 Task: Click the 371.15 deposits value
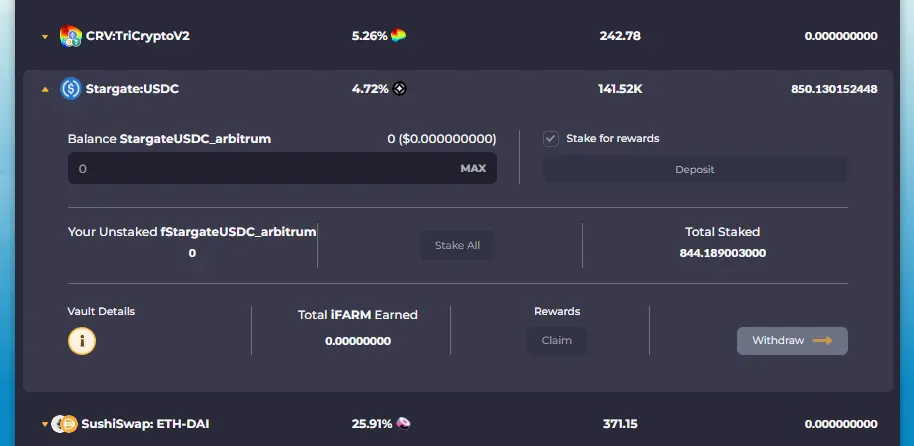pos(620,424)
